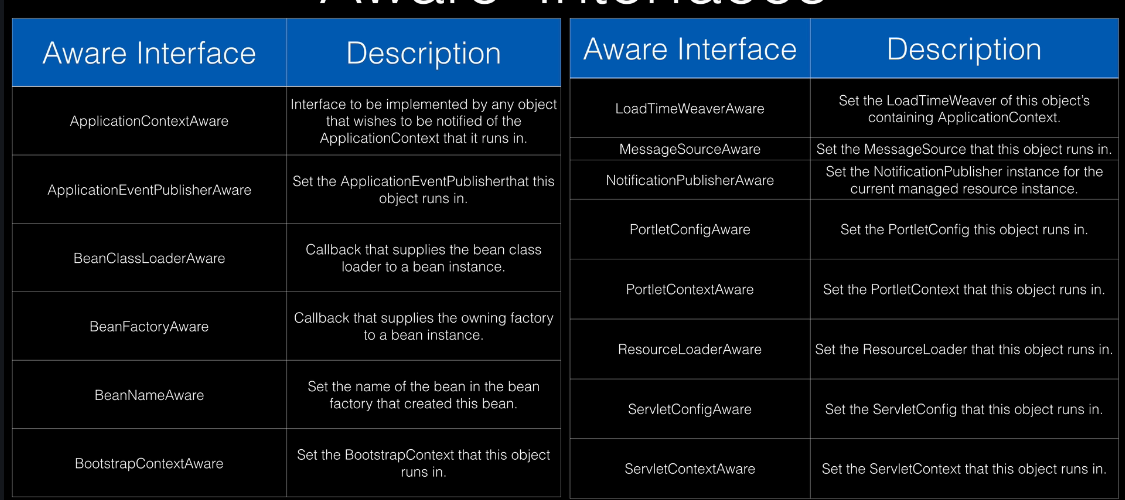Select the ServletContextAware row name
The height and width of the screenshot is (500, 1125).
click(x=690, y=469)
